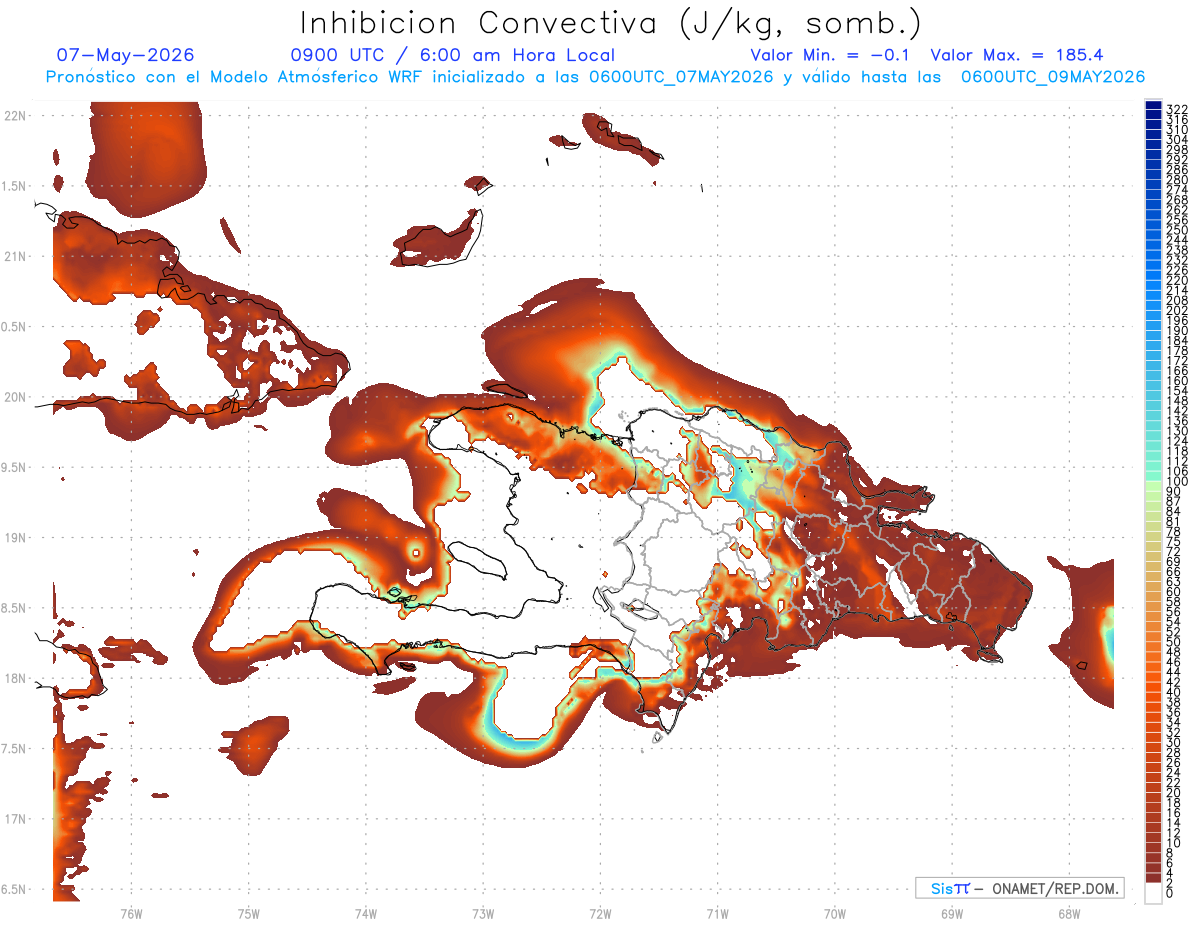Pick the dark blue 322 swatch on colorbar
Viewport: 1200px width, 927px height.
point(1153,107)
